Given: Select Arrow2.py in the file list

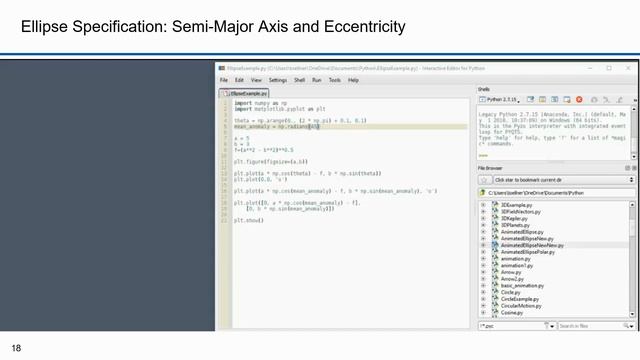Looking at the screenshot, I should [512, 279].
